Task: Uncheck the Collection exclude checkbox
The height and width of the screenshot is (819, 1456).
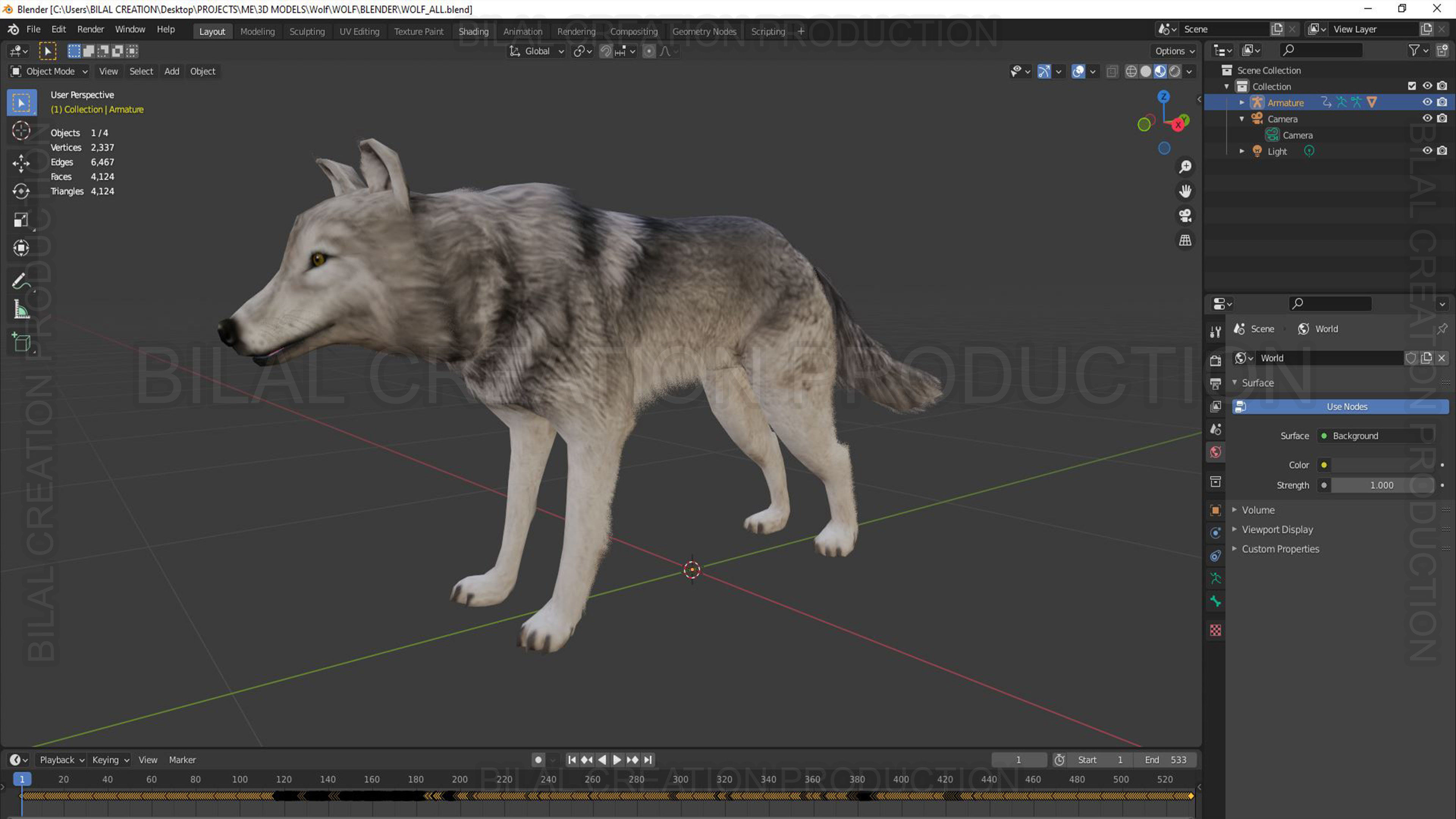Action: coord(1412,86)
